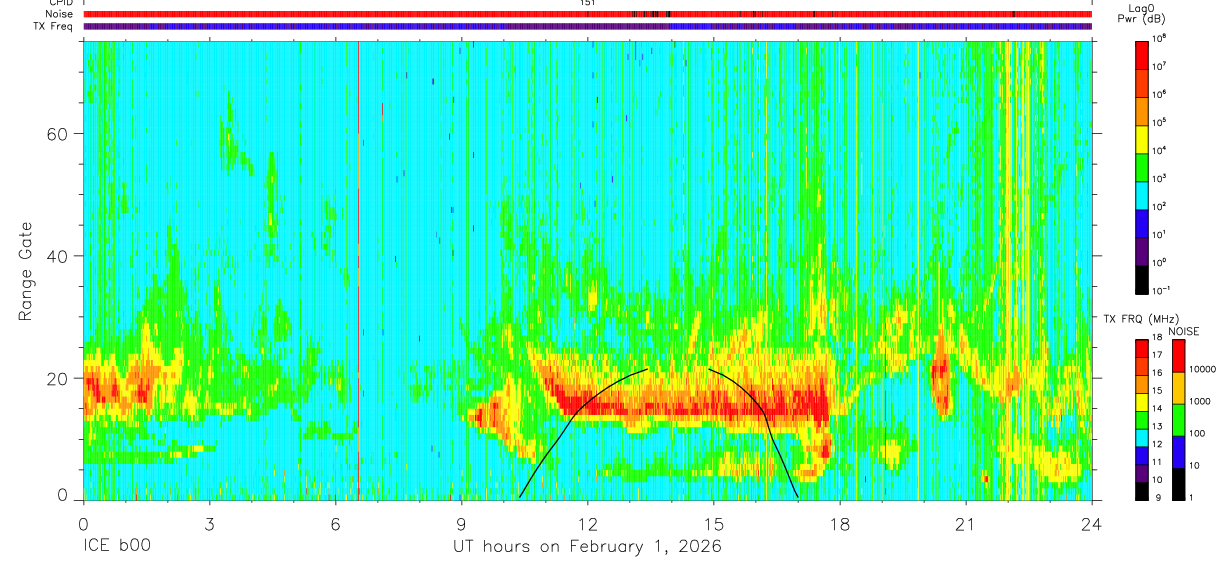Click the green segment of TX FRQ colorbar

click(1142, 420)
